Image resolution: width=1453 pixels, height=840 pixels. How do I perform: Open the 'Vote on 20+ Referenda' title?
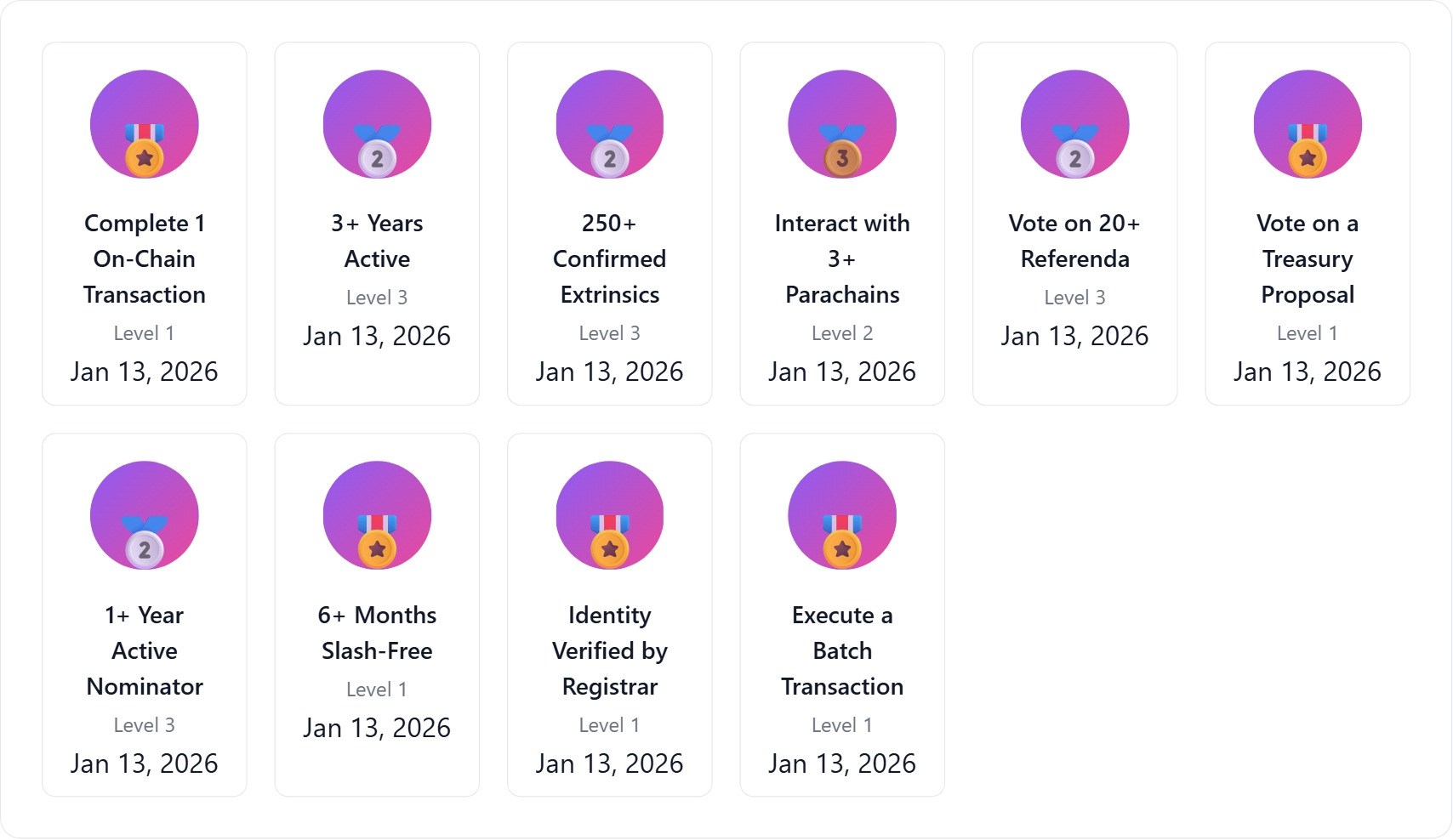coord(1075,241)
